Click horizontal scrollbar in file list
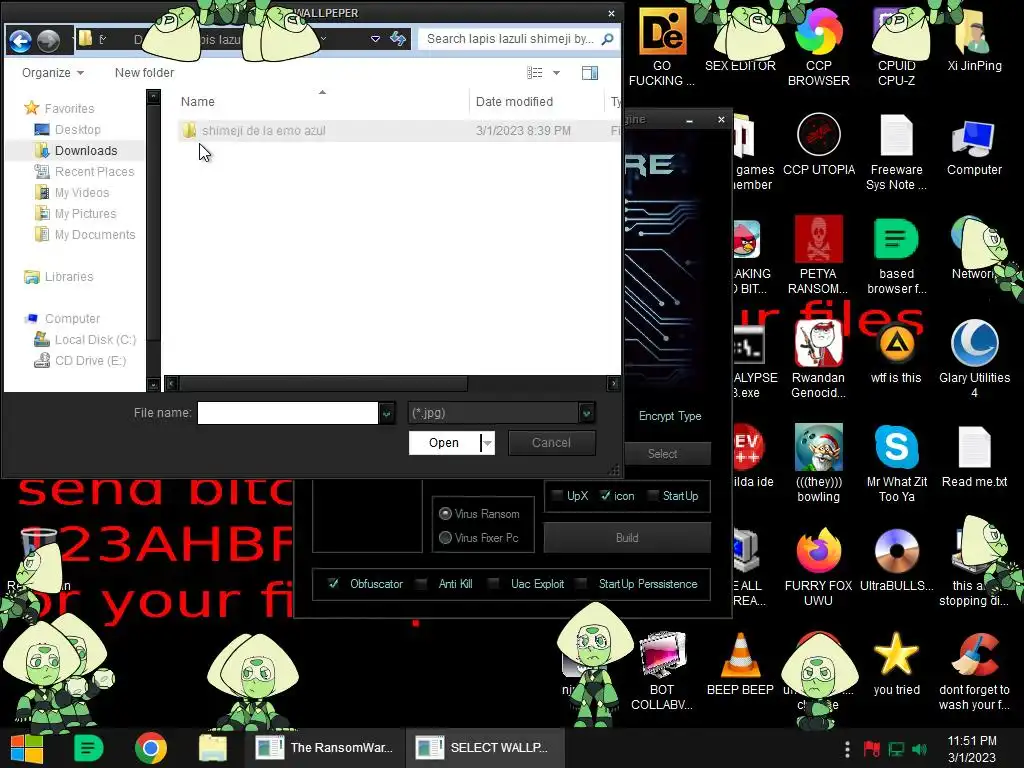Viewport: 1024px width, 768px height. (323, 383)
